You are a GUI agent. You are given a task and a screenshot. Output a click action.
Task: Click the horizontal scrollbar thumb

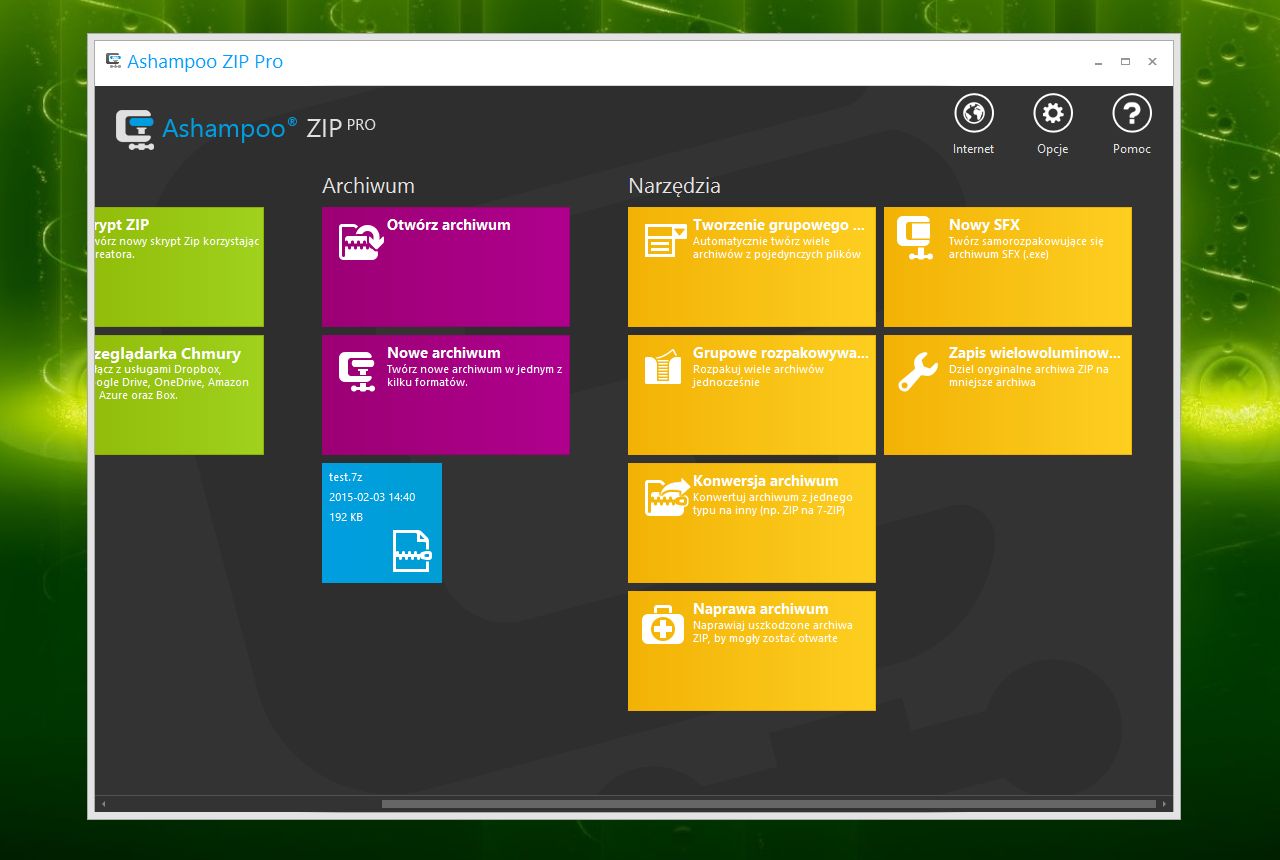pos(769,804)
